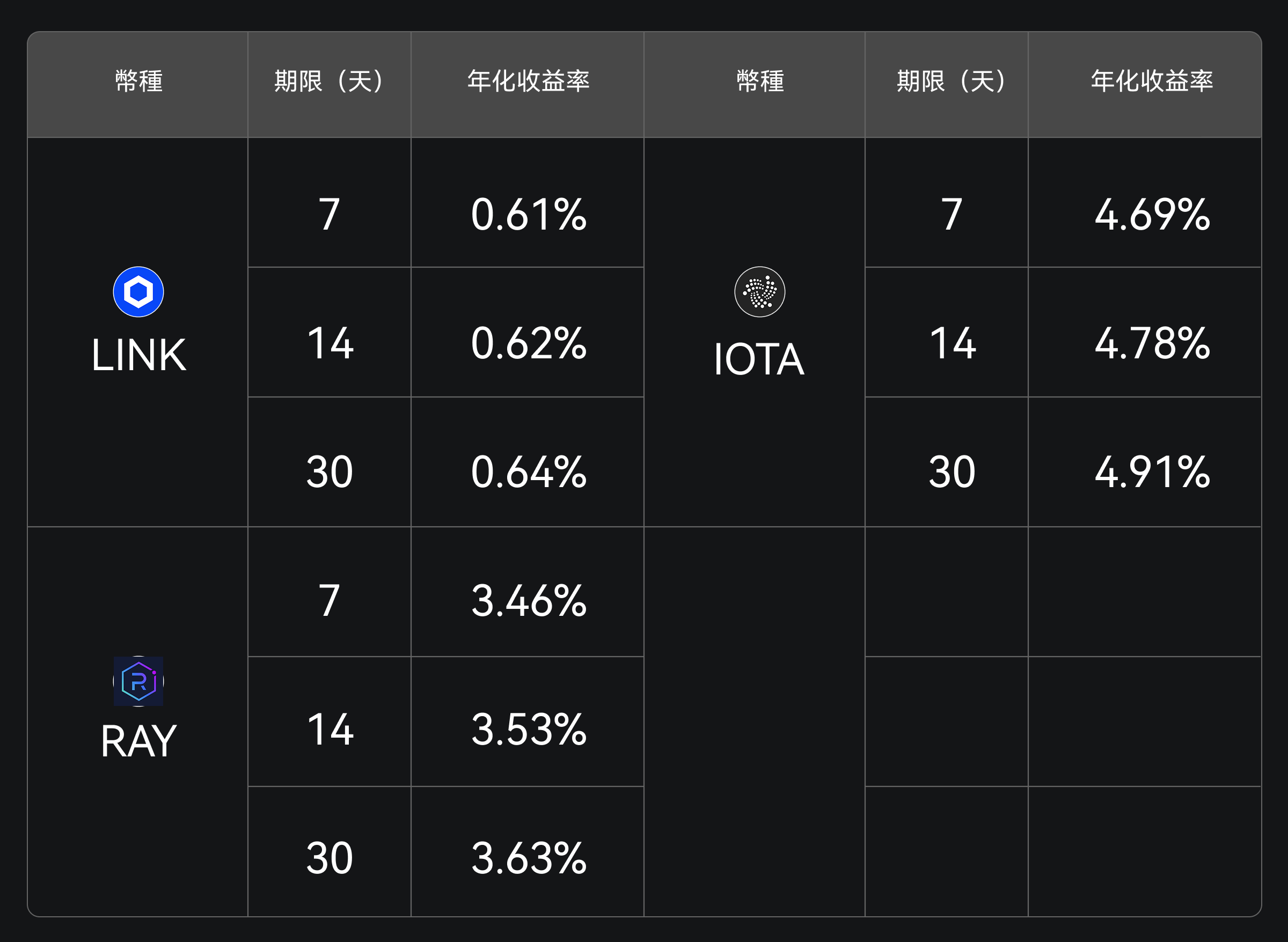Select the LINK currency label

click(x=138, y=355)
